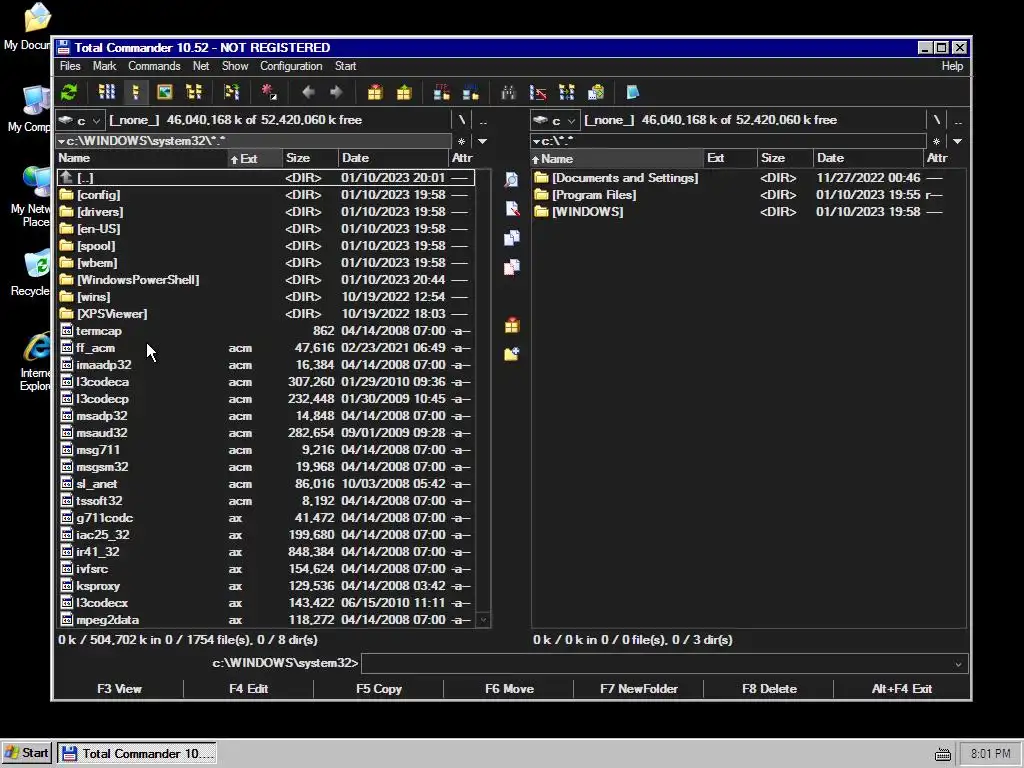Open the left panel drive c dropdown
Viewport: 1024px width, 768px height.
click(x=80, y=120)
